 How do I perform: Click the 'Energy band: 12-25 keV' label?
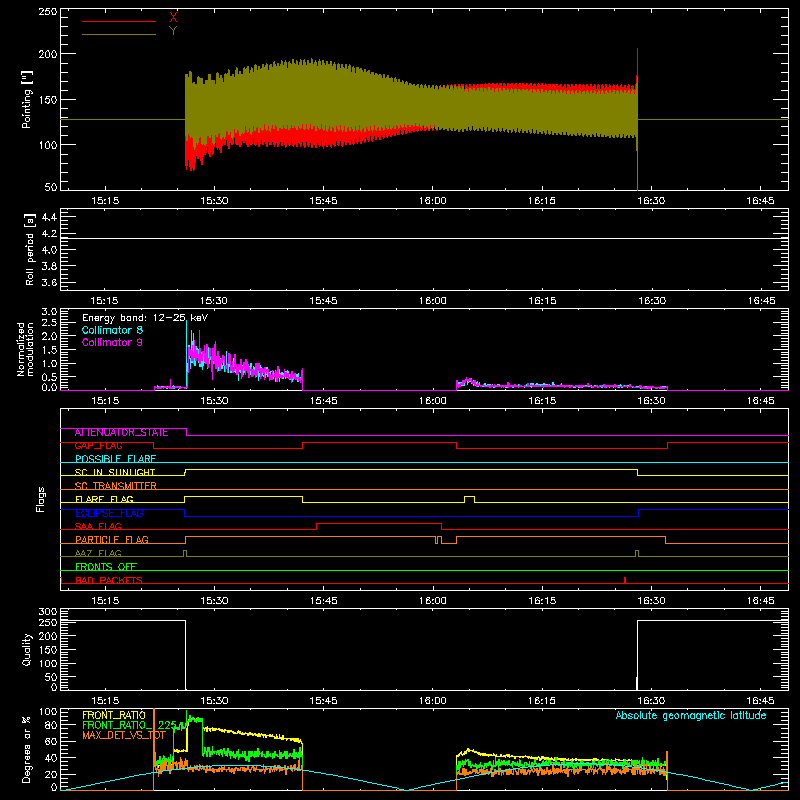tap(145, 318)
